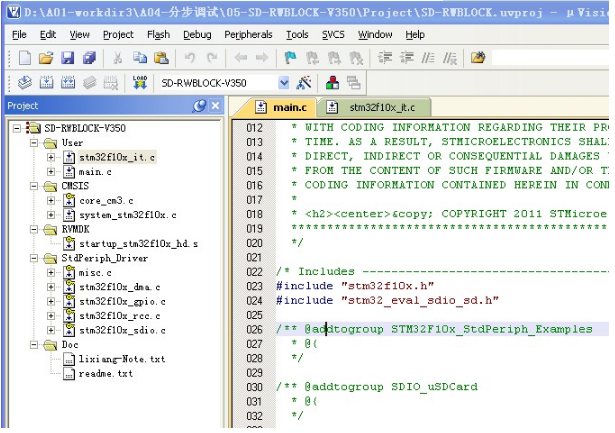Click the Cut scissors icon

point(117,58)
